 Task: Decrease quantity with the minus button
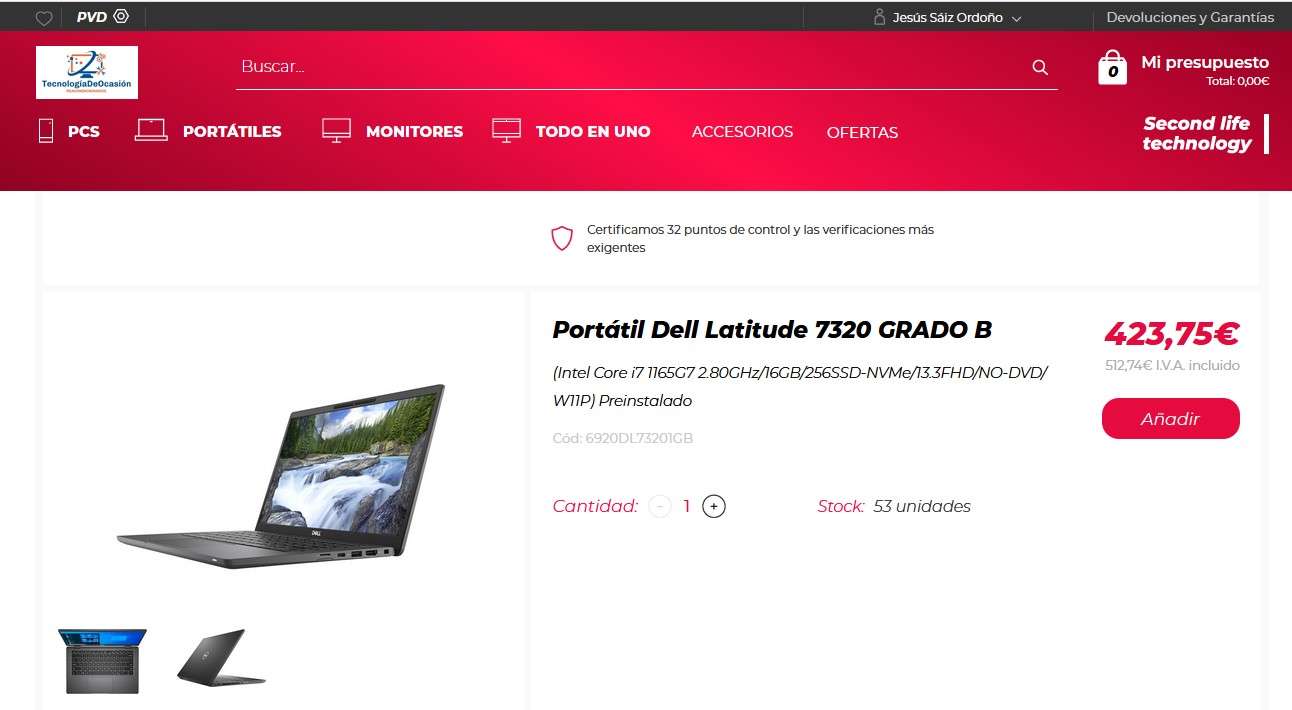coord(660,506)
